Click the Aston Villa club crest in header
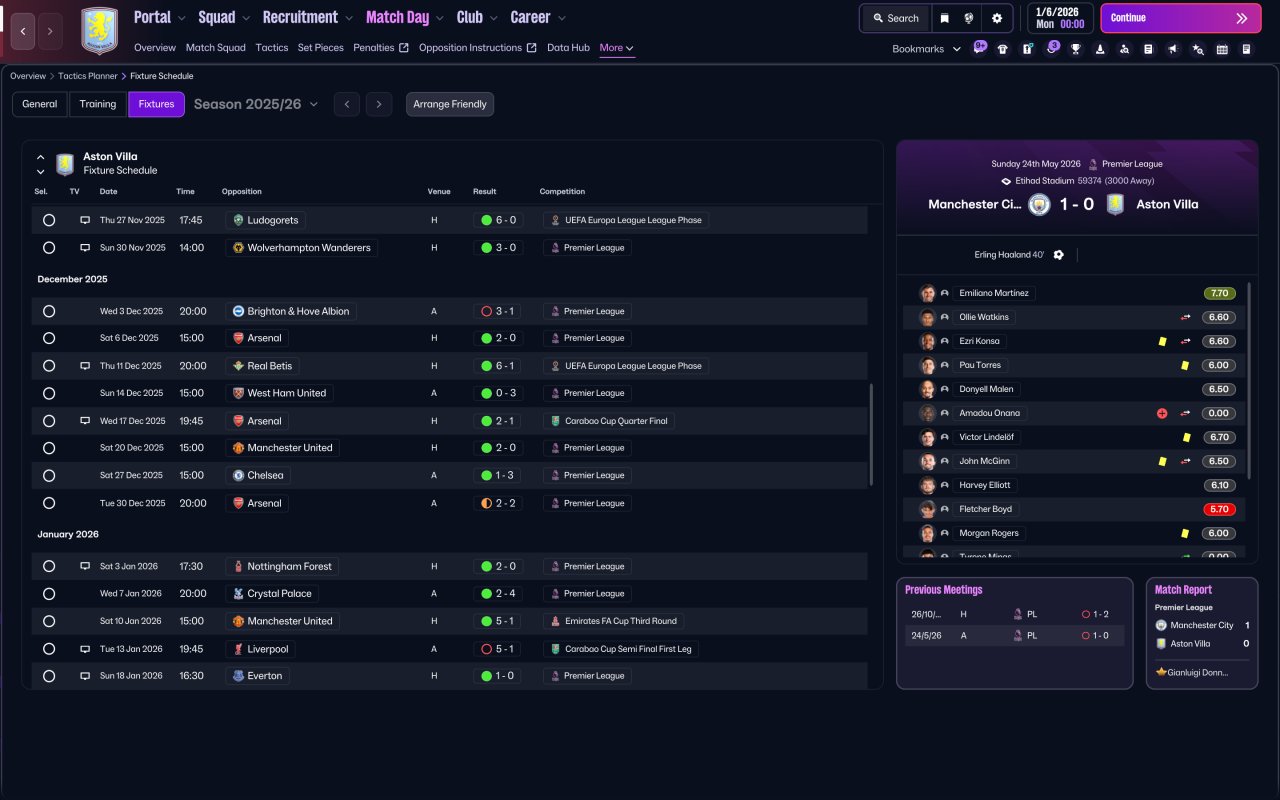This screenshot has width=1280, height=800. tap(99, 31)
